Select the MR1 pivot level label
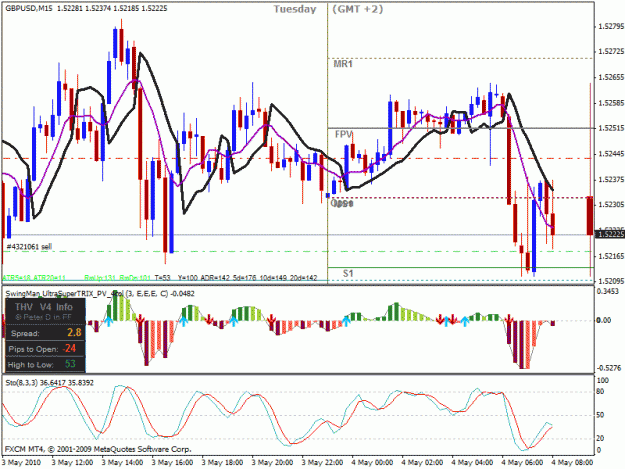Screen dimensions: 625x469 pos(343,64)
